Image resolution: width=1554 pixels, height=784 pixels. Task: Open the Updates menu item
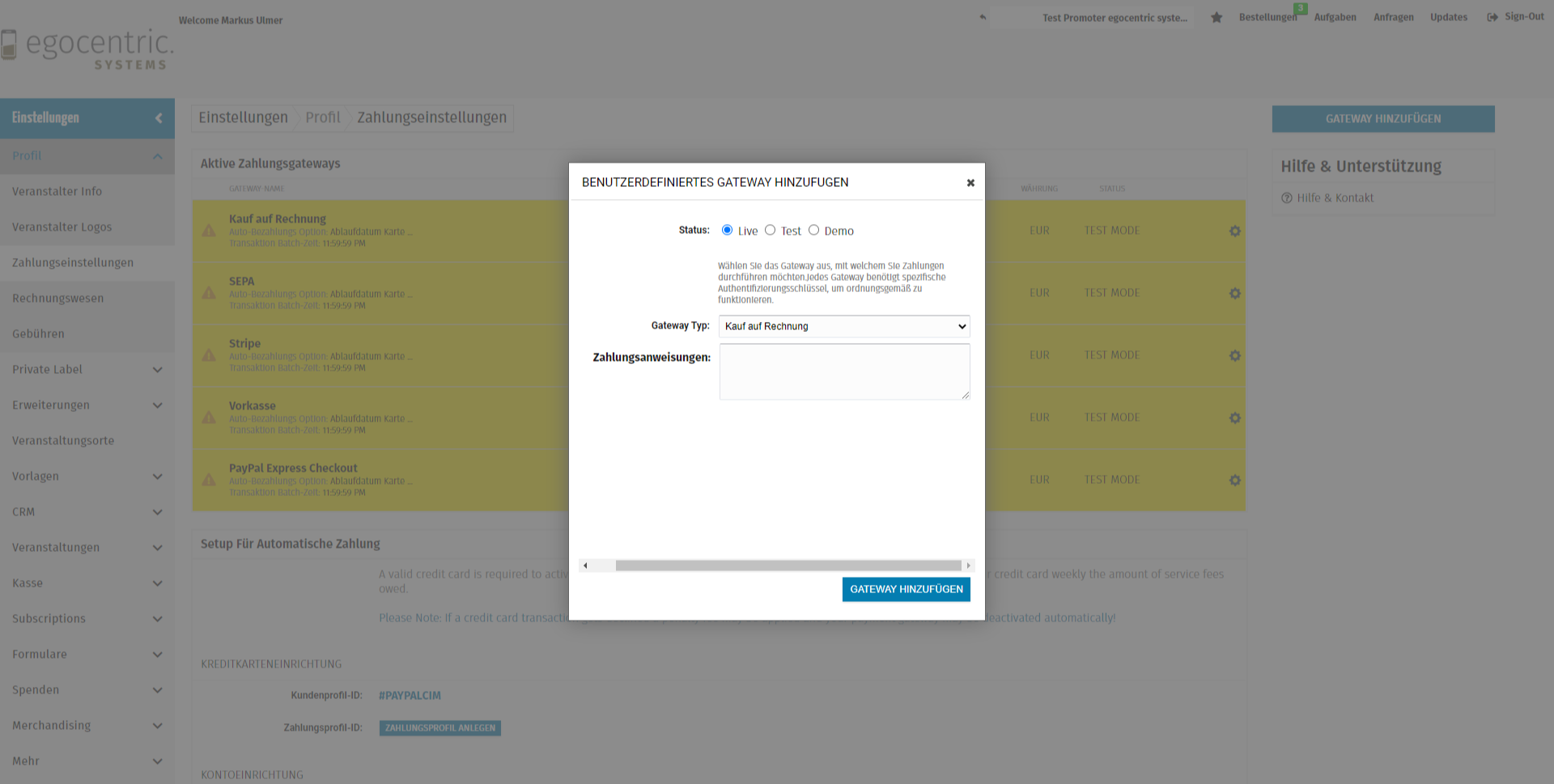(x=1448, y=17)
